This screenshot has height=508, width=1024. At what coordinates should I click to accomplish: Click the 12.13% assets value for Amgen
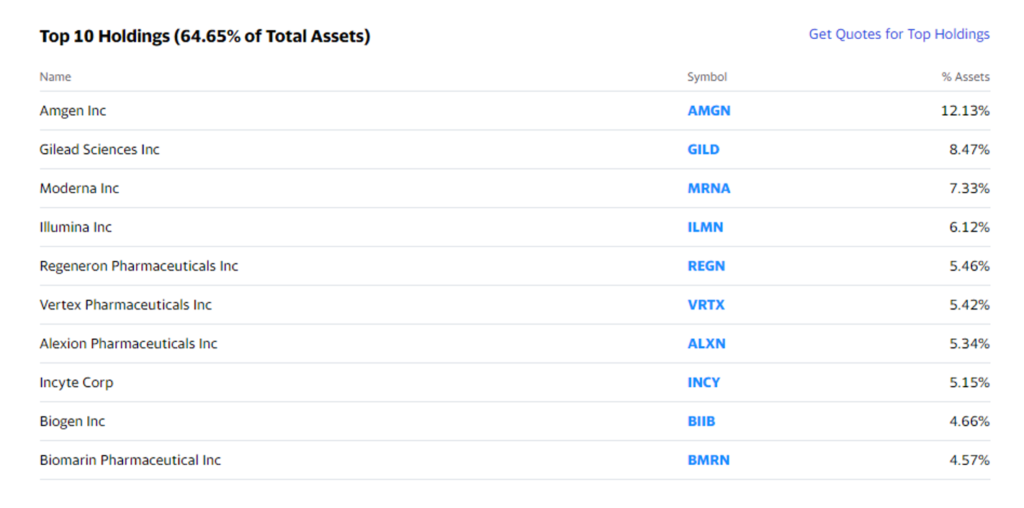coord(965,111)
